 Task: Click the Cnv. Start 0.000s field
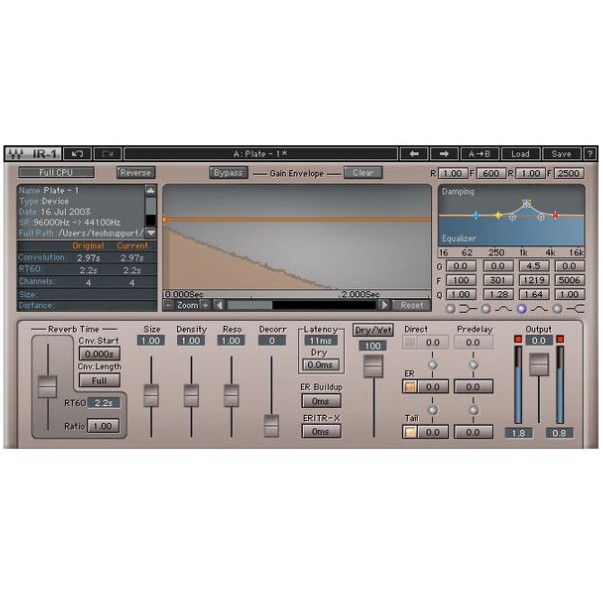pyautogui.click(x=100, y=354)
